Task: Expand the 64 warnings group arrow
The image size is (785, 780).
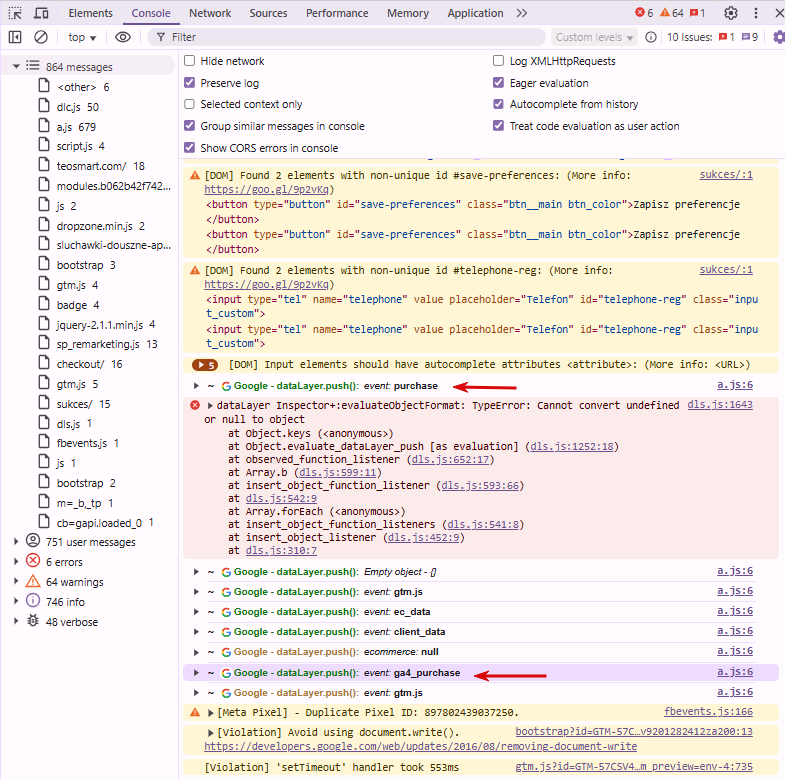Action: [x=16, y=581]
